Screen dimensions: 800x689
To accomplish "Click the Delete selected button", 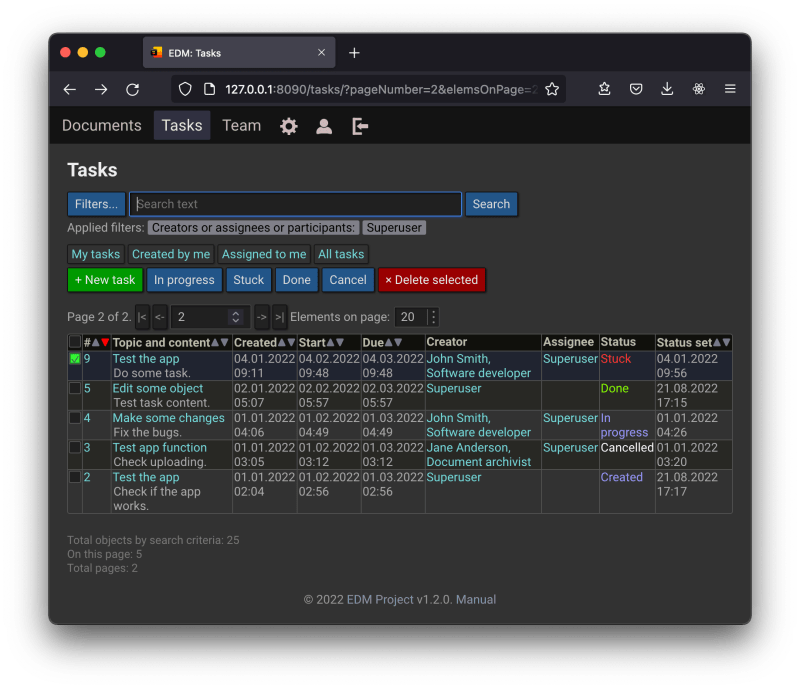I will click(432, 280).
